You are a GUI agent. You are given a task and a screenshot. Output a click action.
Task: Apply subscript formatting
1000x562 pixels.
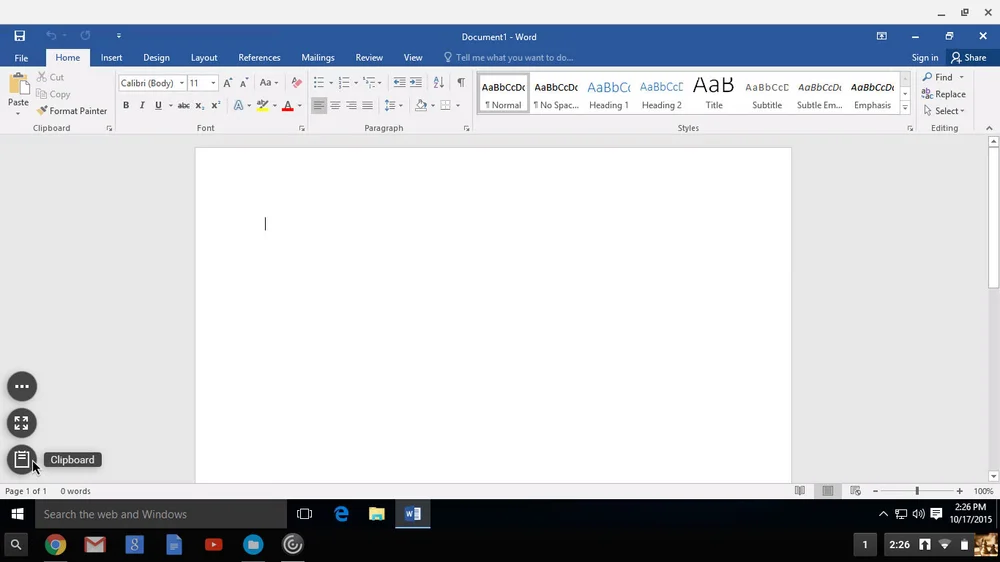coord(200,105)
